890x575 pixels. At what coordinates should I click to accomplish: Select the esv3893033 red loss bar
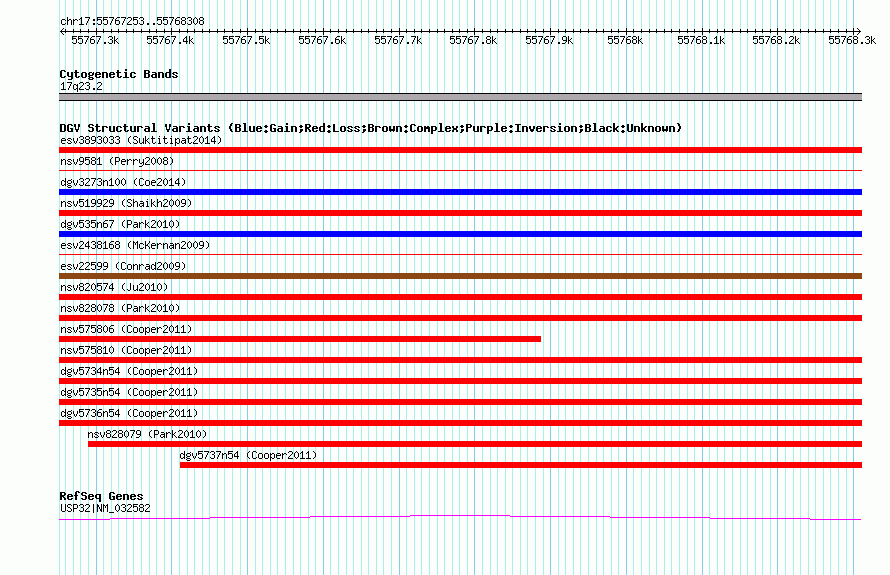tap(460, 150)
